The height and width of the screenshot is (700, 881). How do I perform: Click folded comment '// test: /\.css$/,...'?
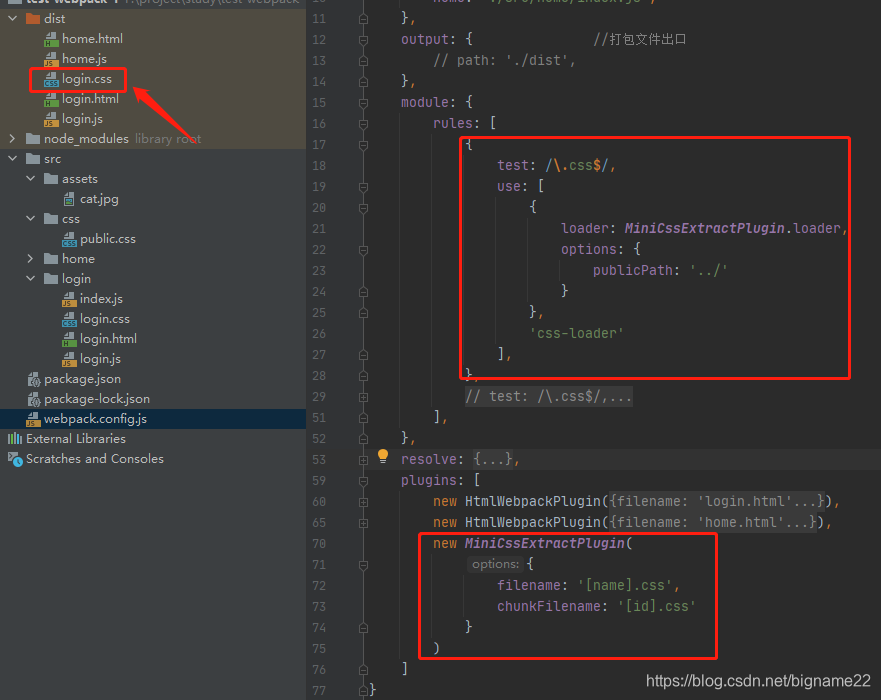click(x=548, y=397)
